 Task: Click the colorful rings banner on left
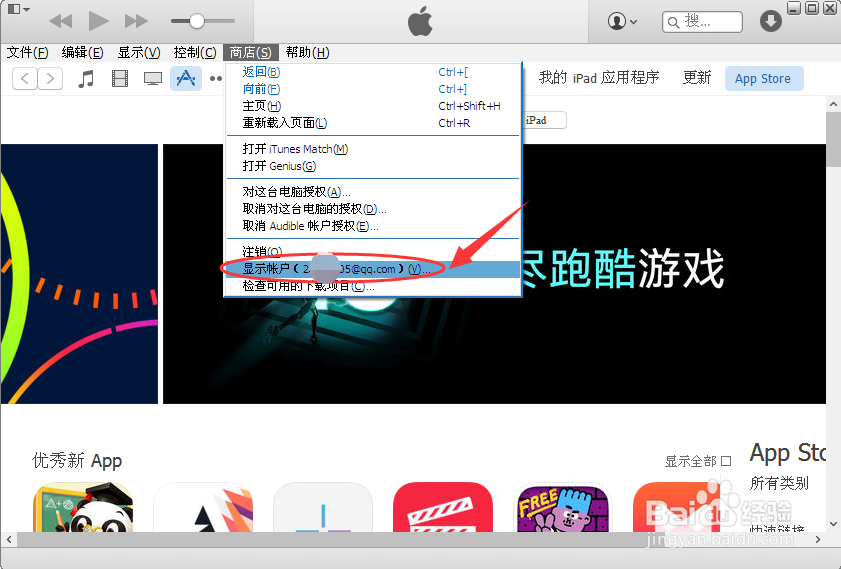(79, 274)
